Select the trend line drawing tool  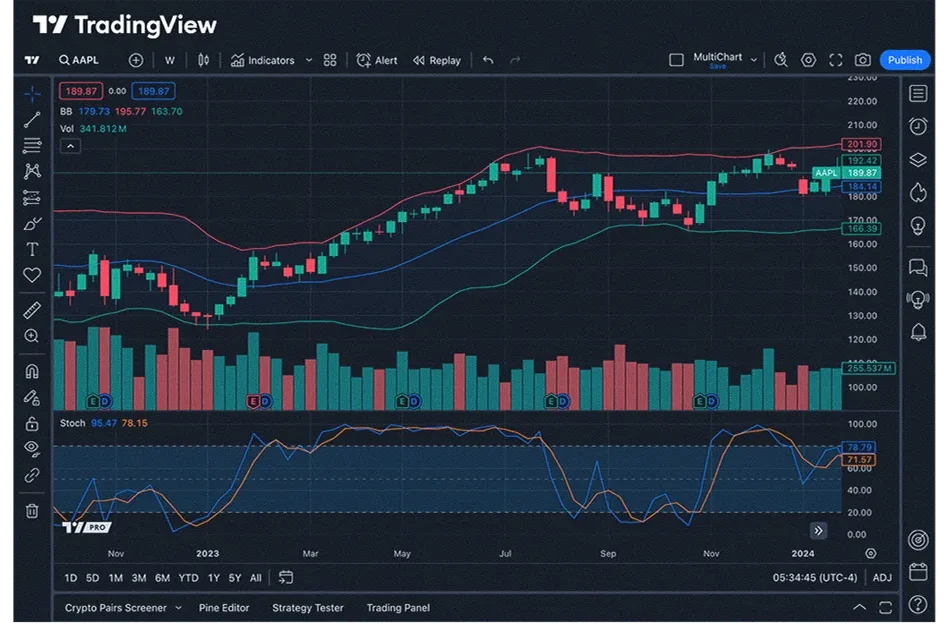pos(32,120)
